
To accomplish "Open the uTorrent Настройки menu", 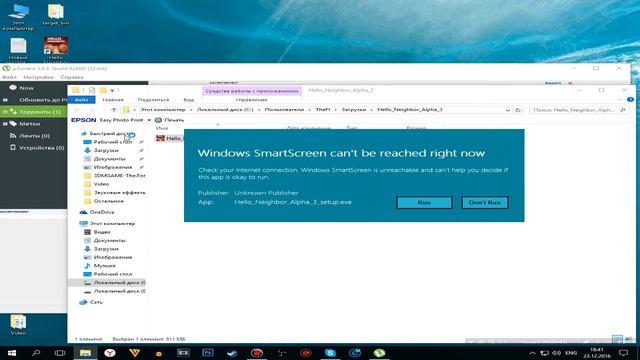I will coord(38,77).
